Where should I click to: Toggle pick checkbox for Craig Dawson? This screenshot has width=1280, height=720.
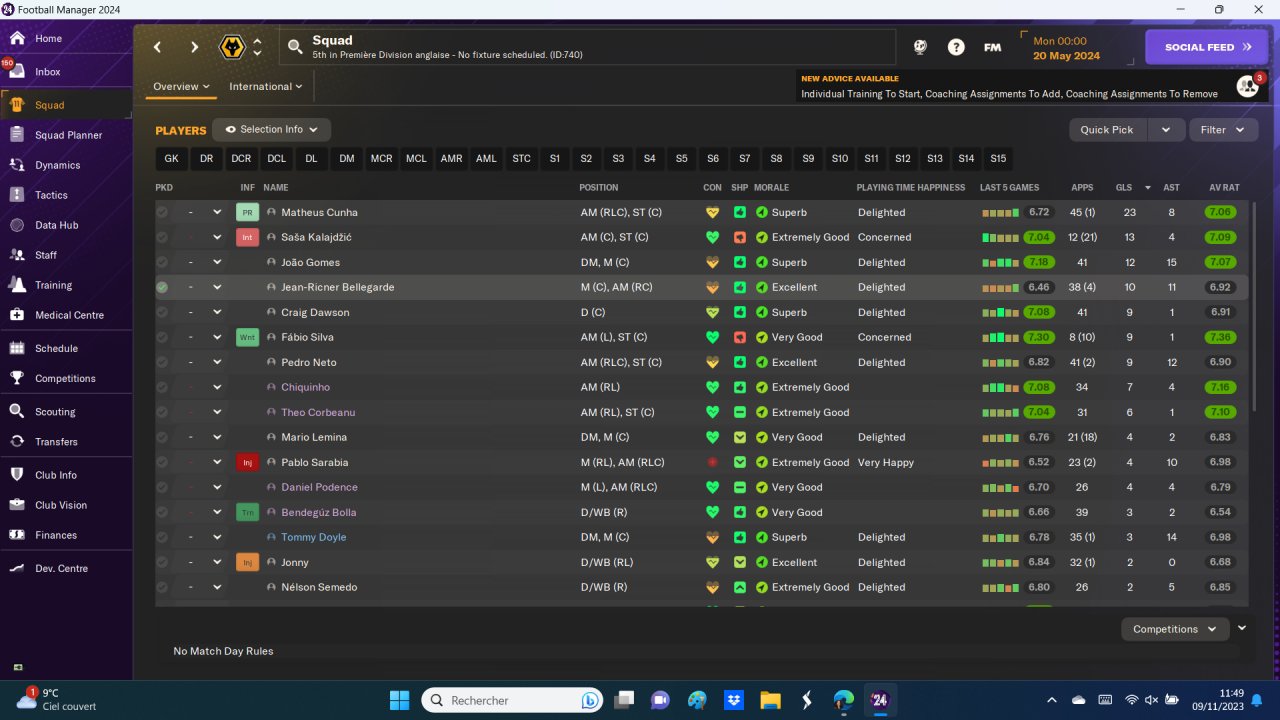[162, 312]
